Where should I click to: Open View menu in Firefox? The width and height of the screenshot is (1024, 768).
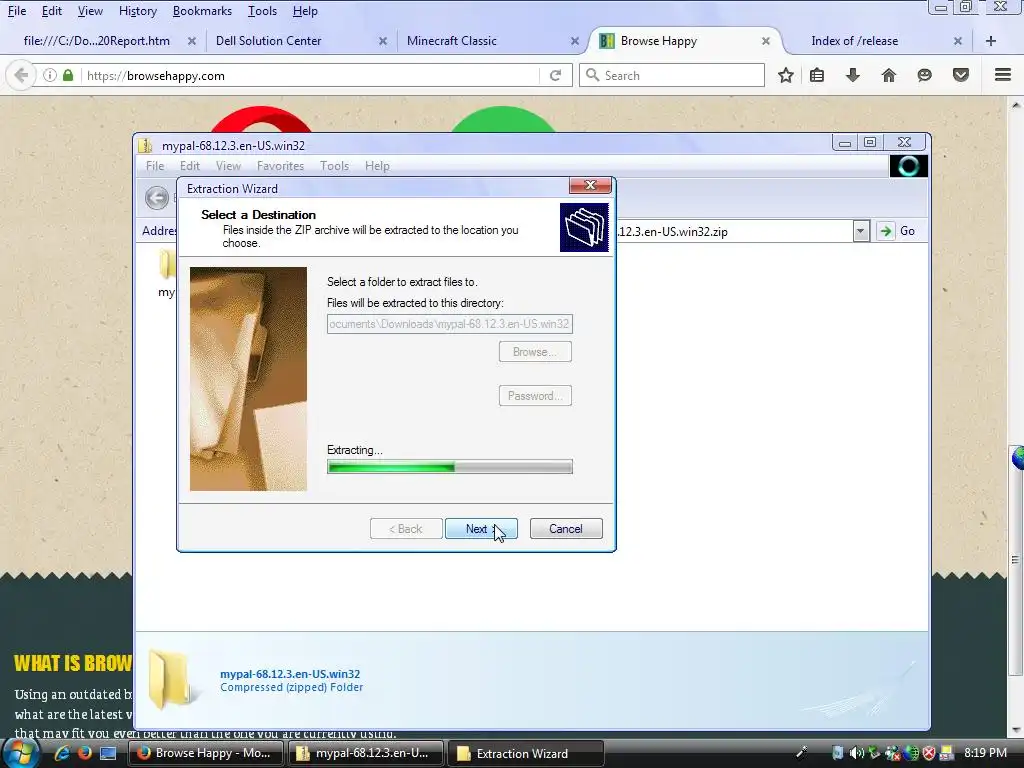point(90,11)
